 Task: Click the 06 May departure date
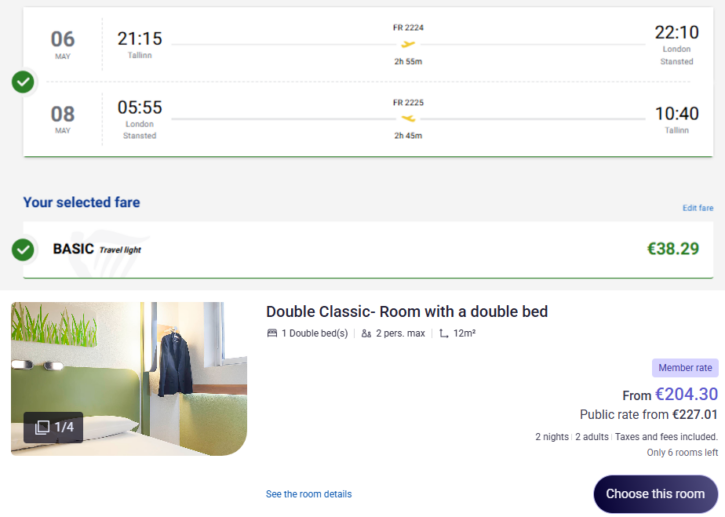(x=62, y=44)
